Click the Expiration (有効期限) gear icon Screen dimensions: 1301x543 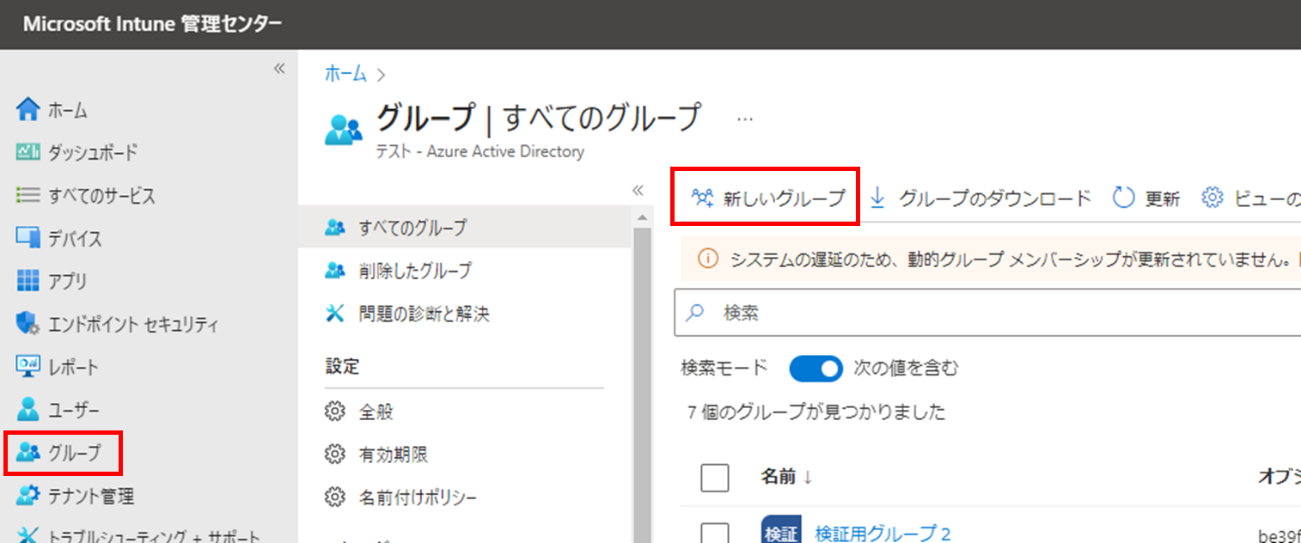click(335, 455)
